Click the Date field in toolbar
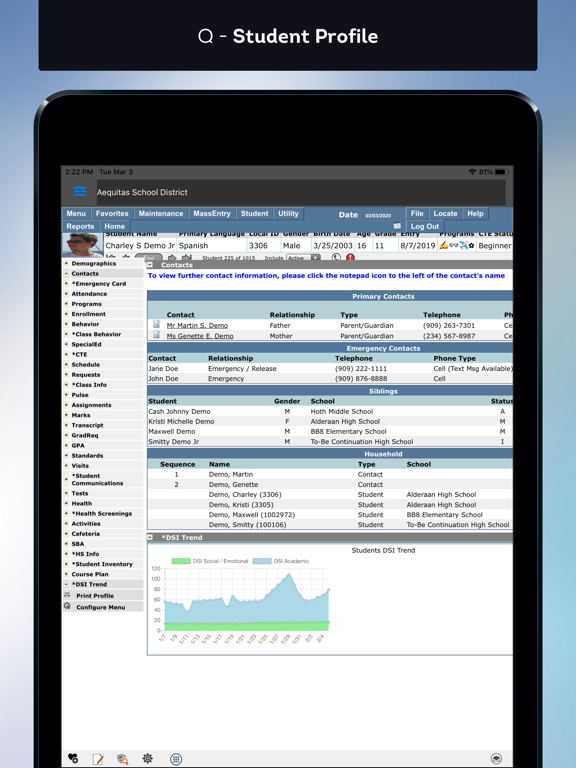Image resolution: width=576 pixels, height=768 pixels. [x=378, y=215]
